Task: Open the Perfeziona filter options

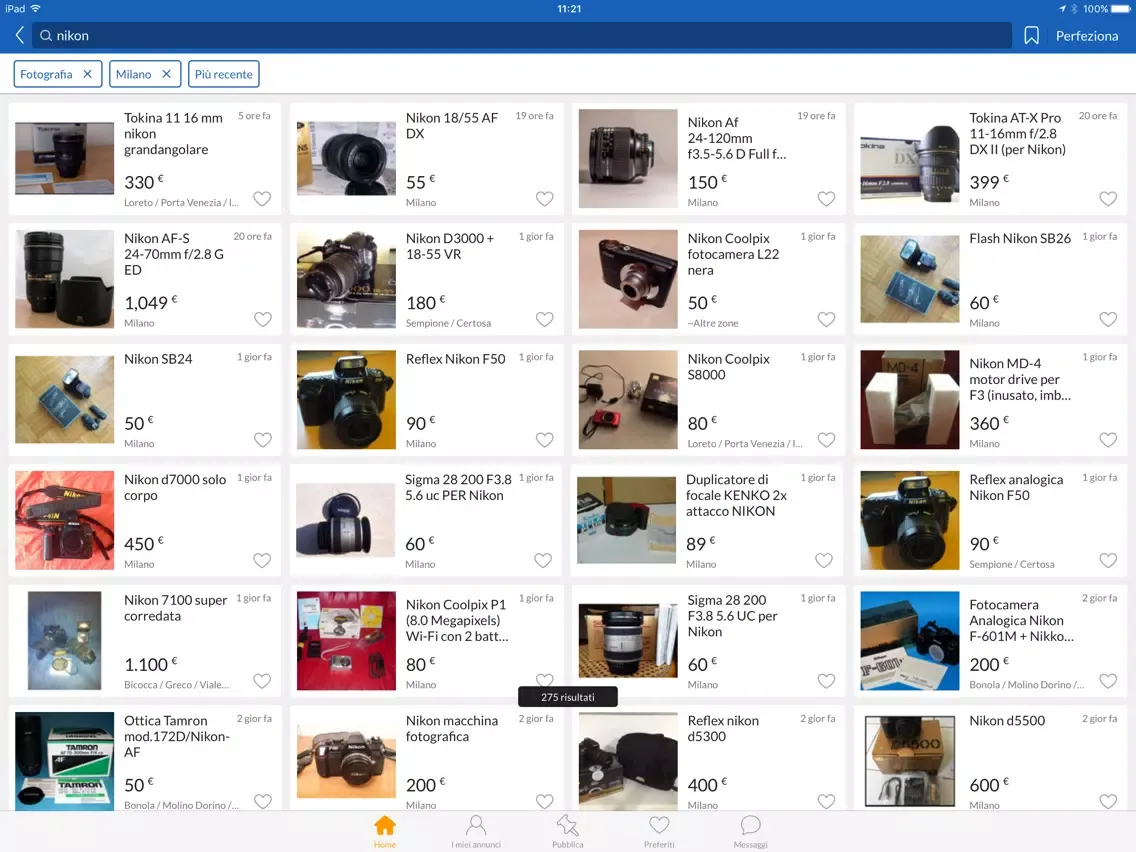Action: click(x=1086, y=36)
